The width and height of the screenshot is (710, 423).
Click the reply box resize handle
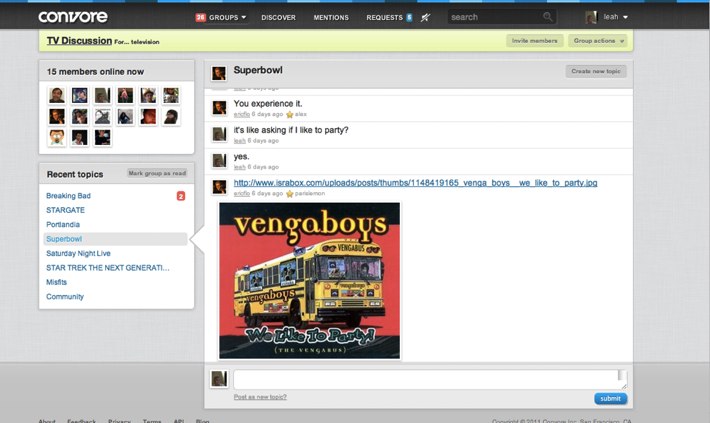tap(624, 386)
